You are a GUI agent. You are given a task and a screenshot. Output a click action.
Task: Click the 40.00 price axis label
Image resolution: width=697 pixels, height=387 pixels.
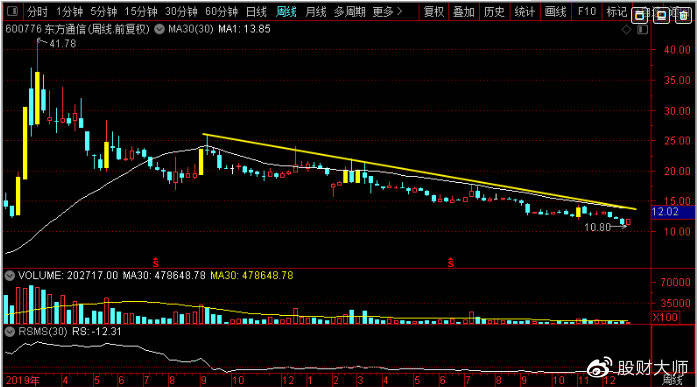[677, 50]
